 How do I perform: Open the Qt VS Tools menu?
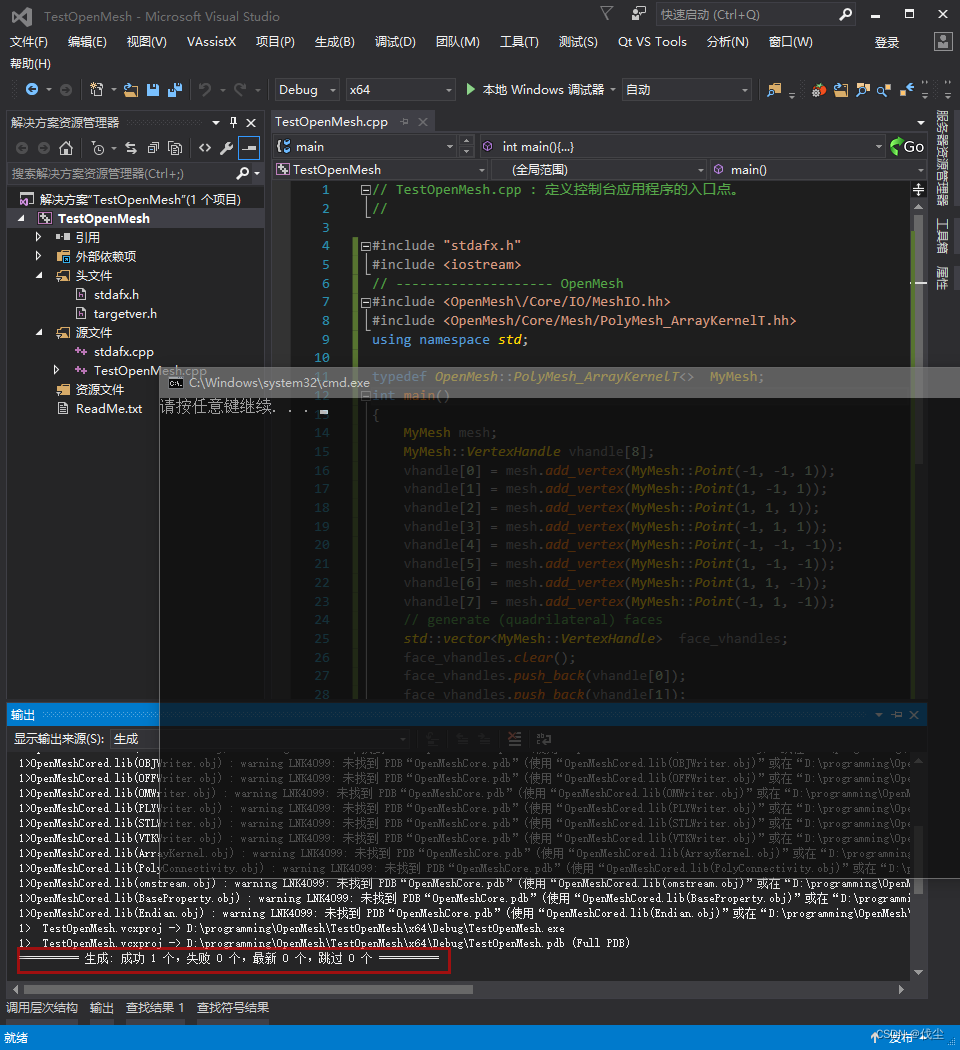click(x=652, y=41)
